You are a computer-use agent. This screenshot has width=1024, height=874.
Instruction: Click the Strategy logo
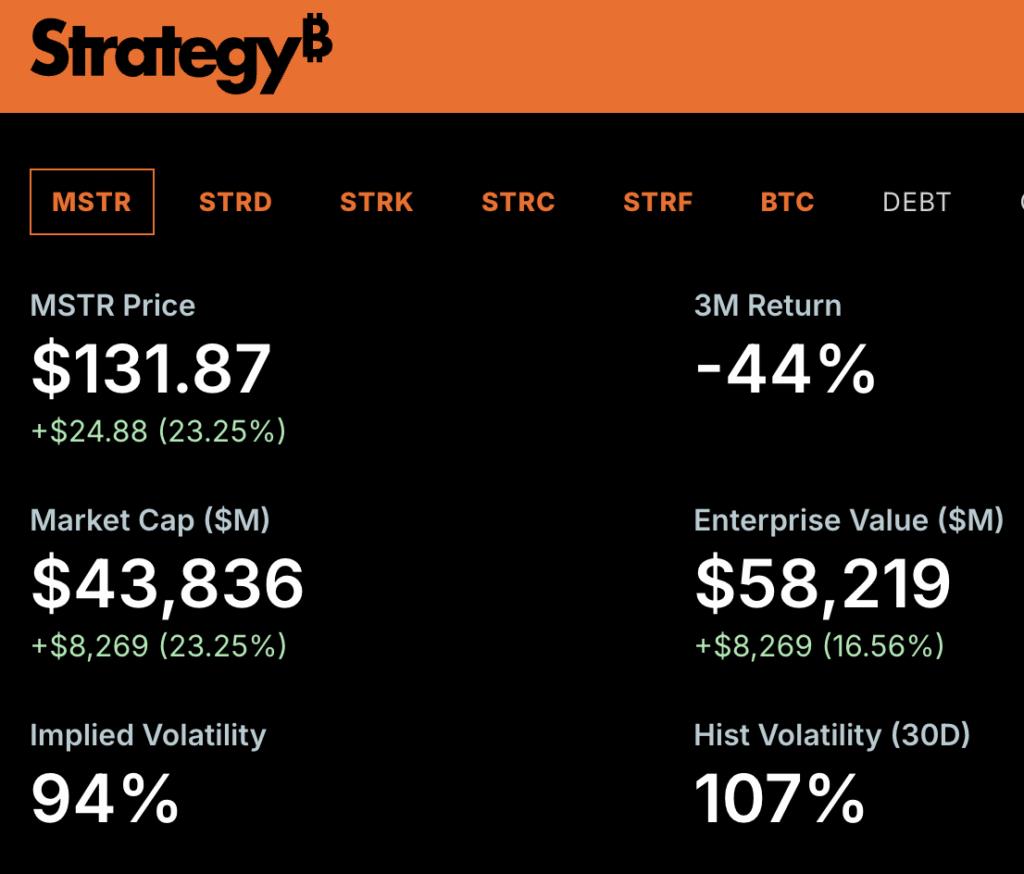point(165,55)
